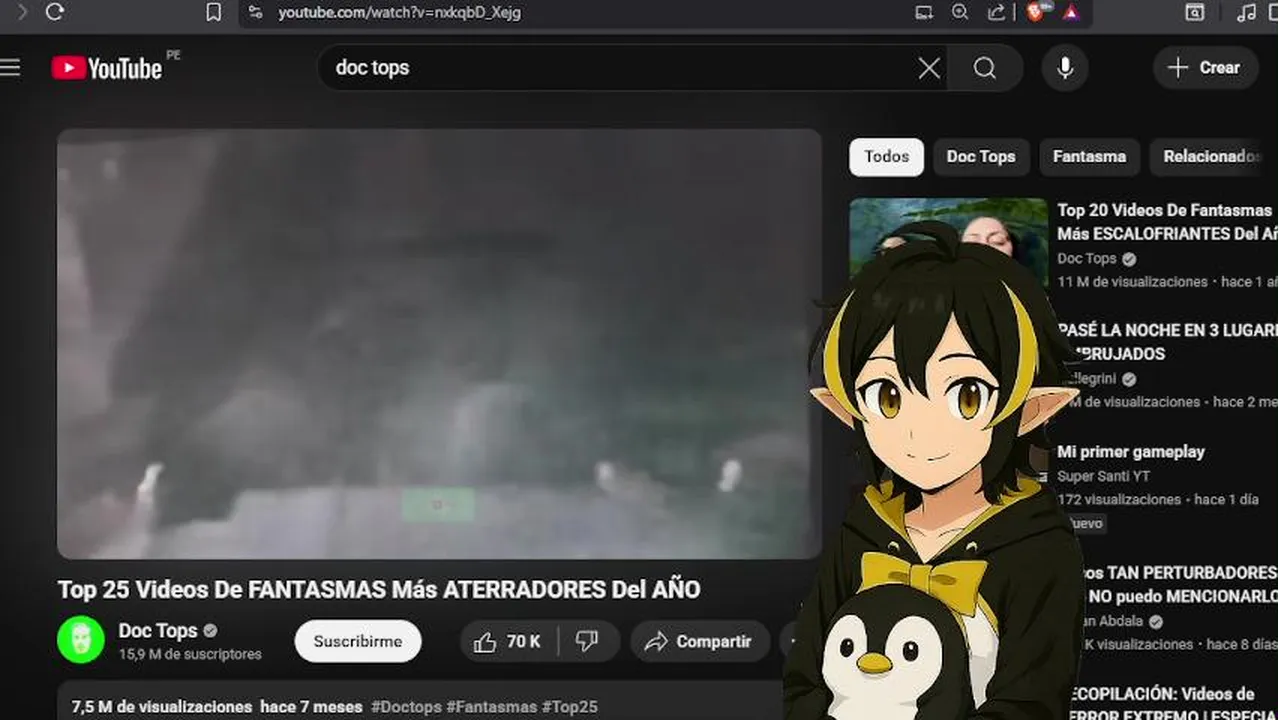Click '15,9 M de suscriptores' text
Viewport: 1278px width, 720px height.
click(190, 655)
